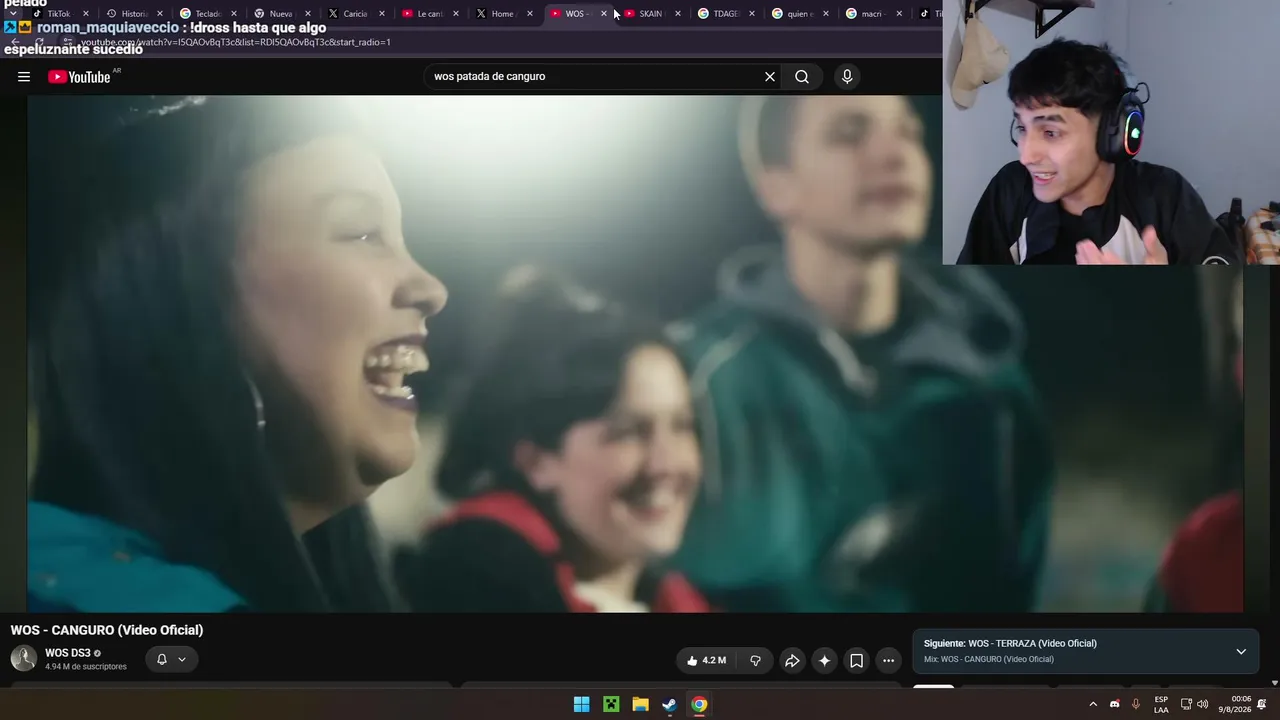This screenshot has height=720, width=1280.
Task: Like the WOS - CANGURO video
Action: click(x=706, y=660)
